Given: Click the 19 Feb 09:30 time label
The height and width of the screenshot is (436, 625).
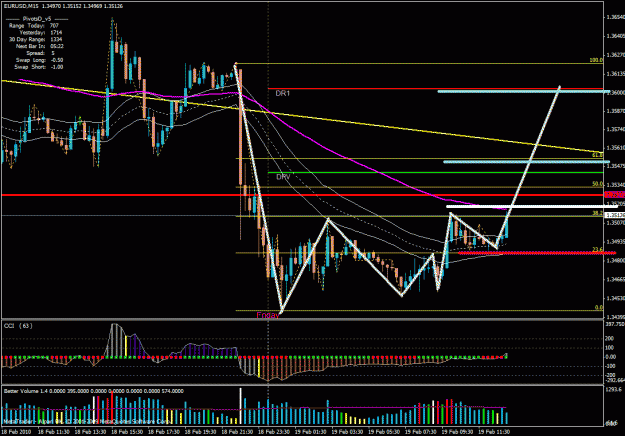Looking at the screenshot, I should tap(457, 432).
